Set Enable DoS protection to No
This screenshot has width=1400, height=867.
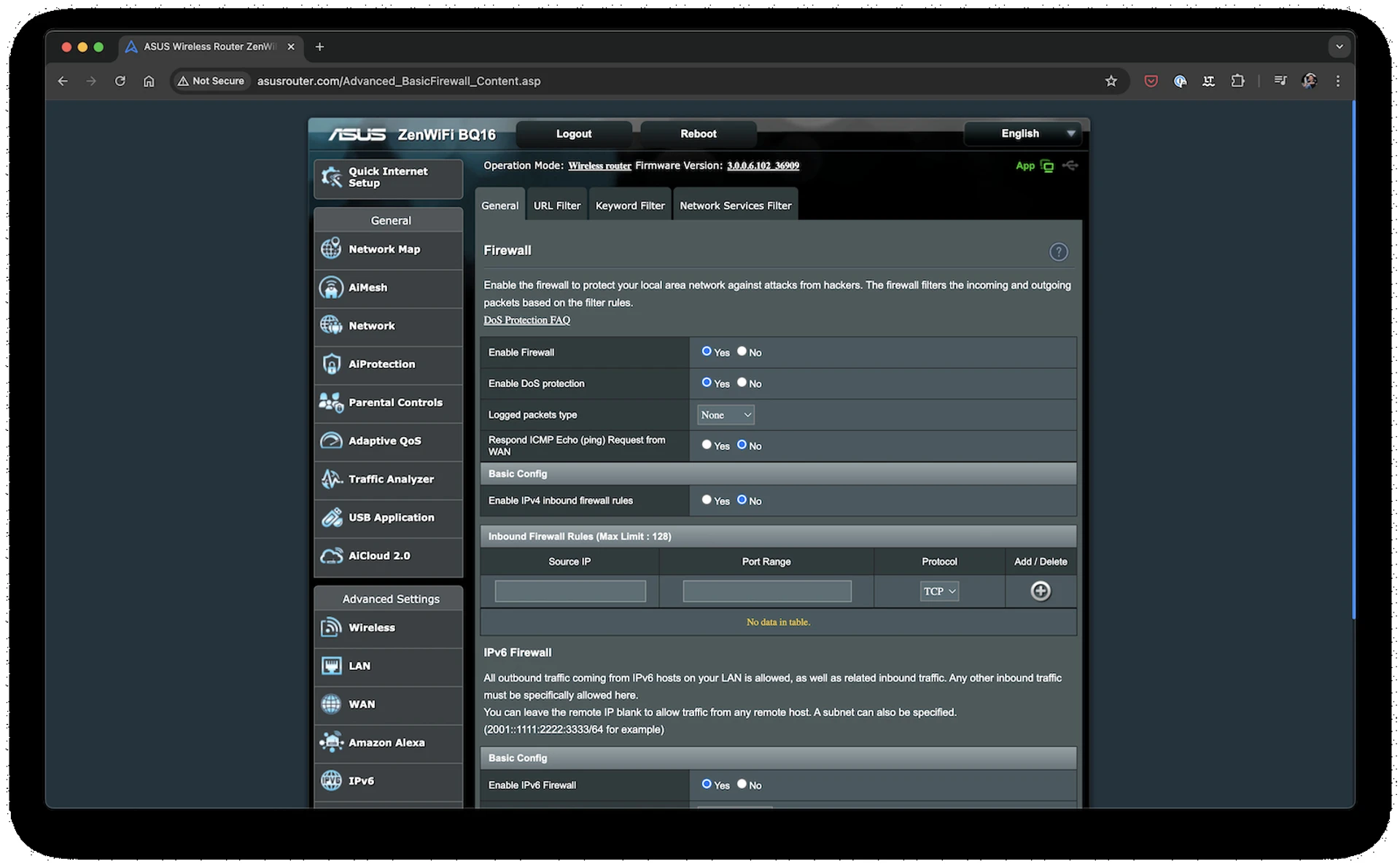(x=742, y=382)
